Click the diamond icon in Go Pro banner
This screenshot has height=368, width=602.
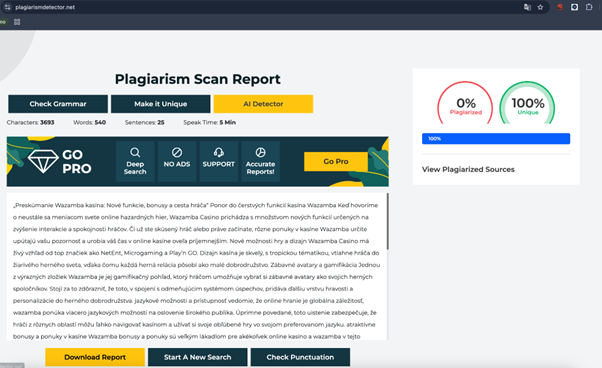coord(43,161)
